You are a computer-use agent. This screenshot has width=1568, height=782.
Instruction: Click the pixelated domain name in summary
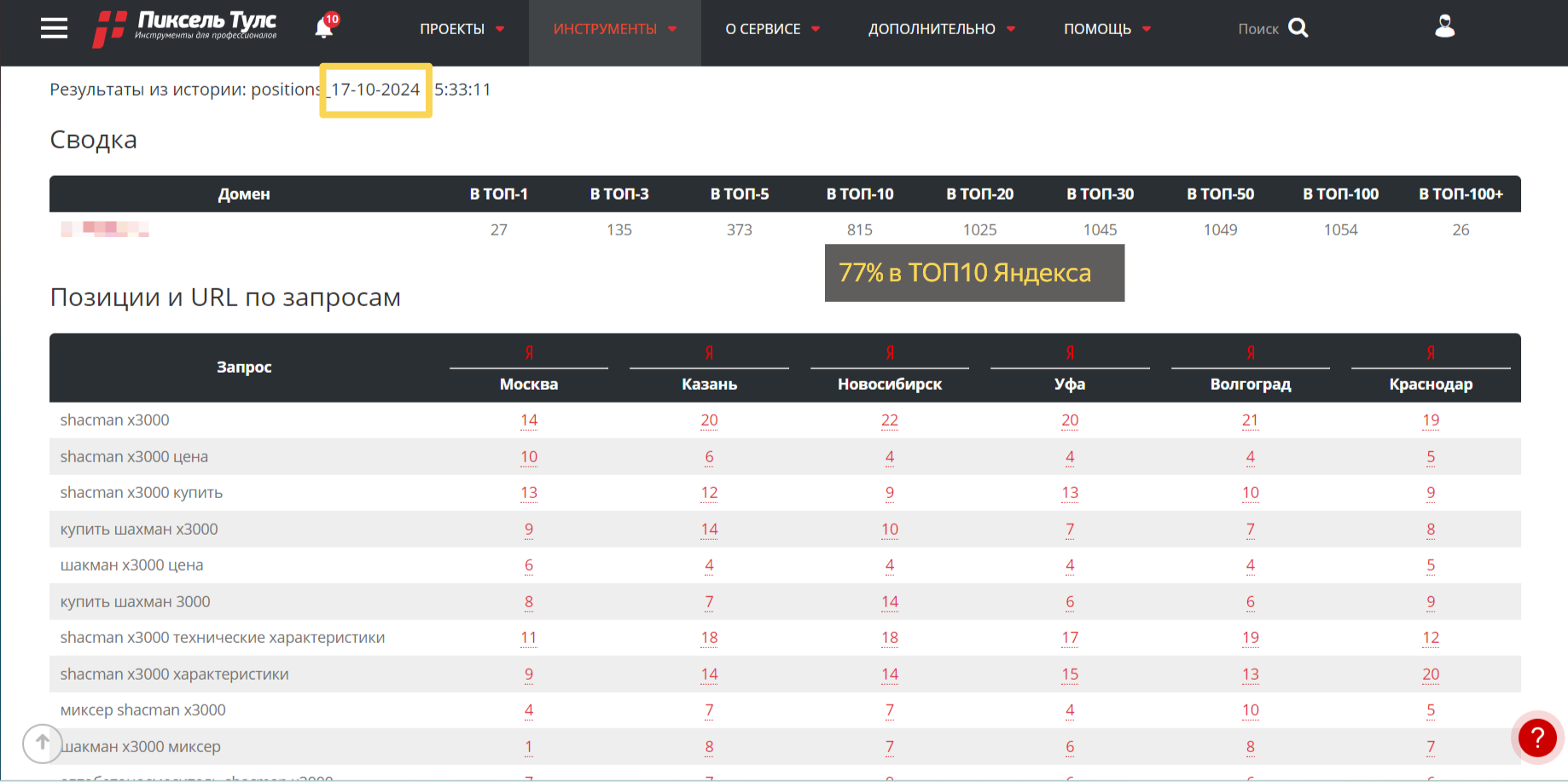(x=105, y=229)
